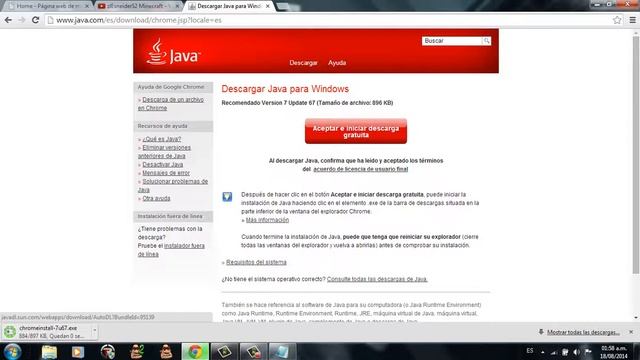Switch to the Home - Página web tab
Image resolution: width=640 pixels, height=360 pixels.
pyautogui.click(x=49, y=6)
